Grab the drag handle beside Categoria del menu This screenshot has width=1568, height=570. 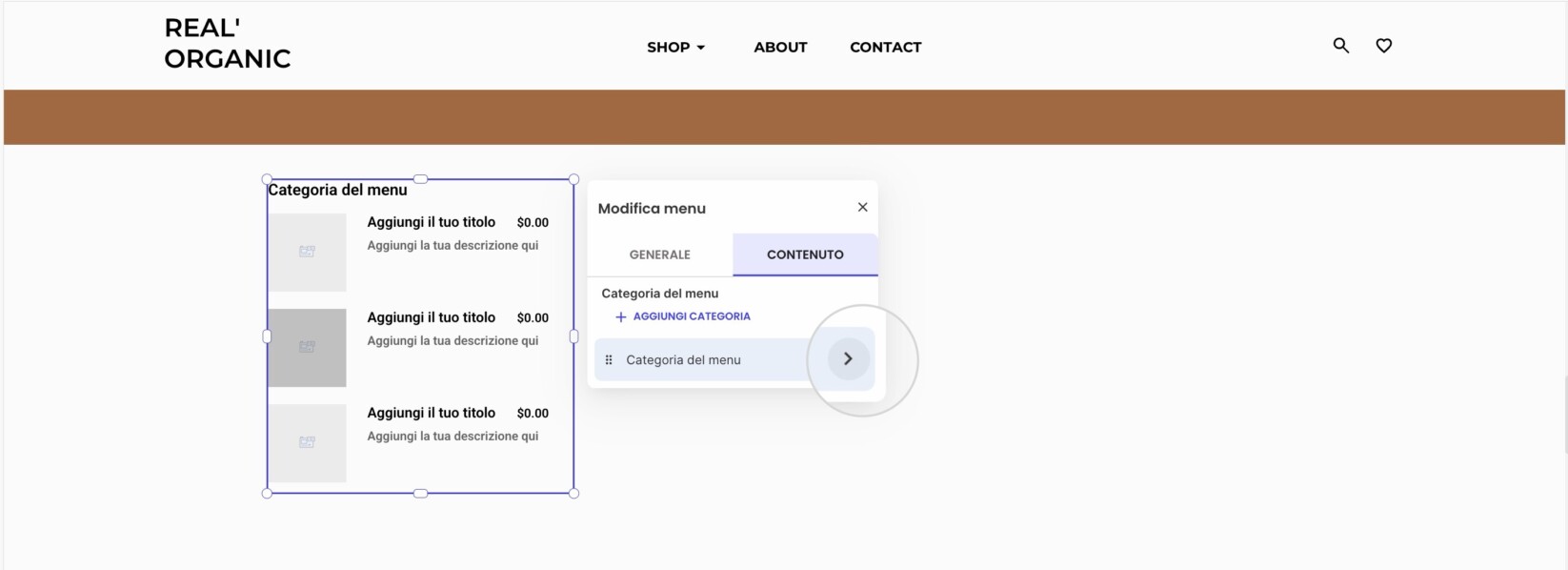609,359
